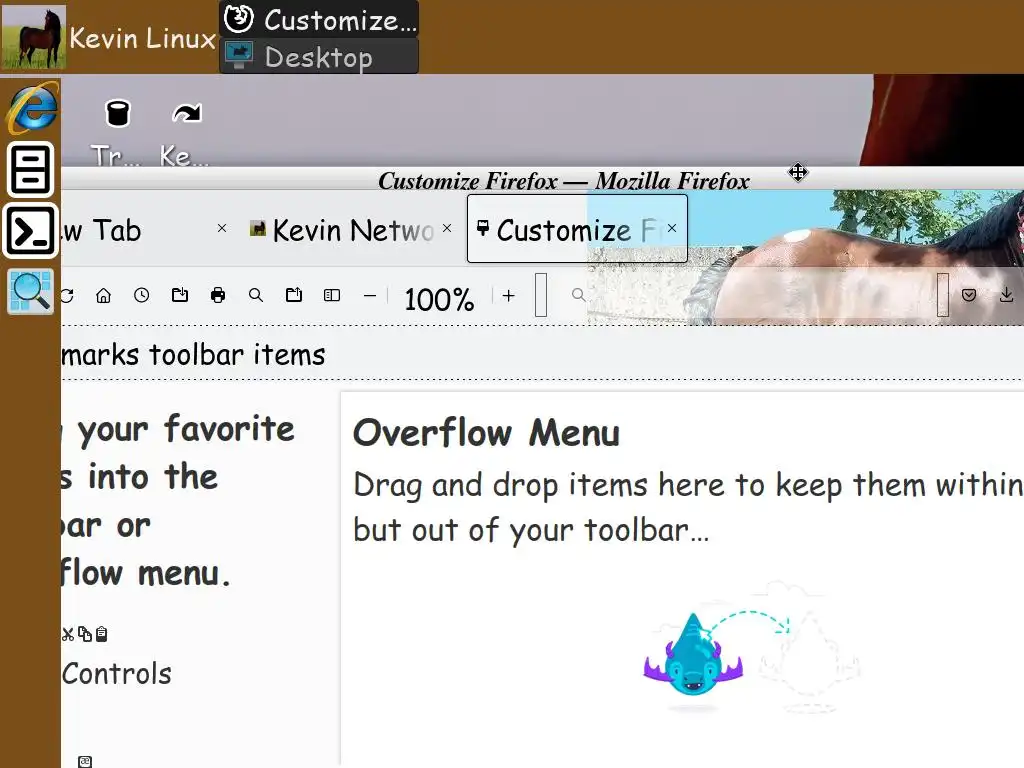Click the Home icon in the toolbar
The height and width of the screenshot is (768, 1024).
pyautogui.click(x=103, y=296)
